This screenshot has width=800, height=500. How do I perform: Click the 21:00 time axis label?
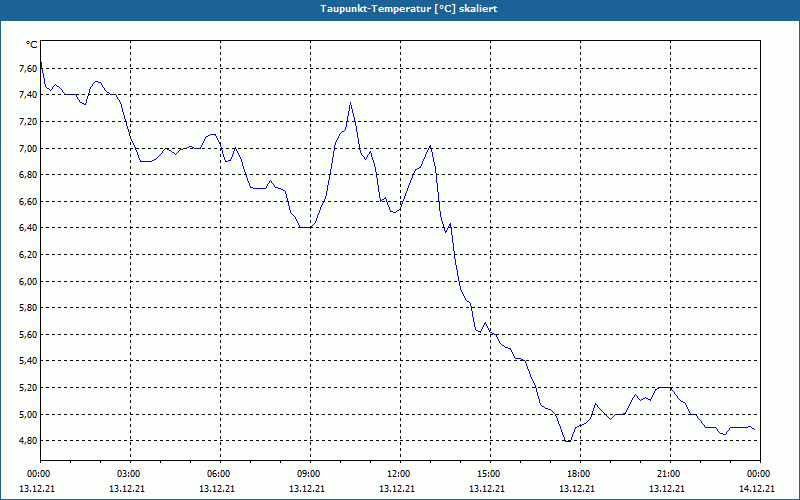tap(670, 474)
